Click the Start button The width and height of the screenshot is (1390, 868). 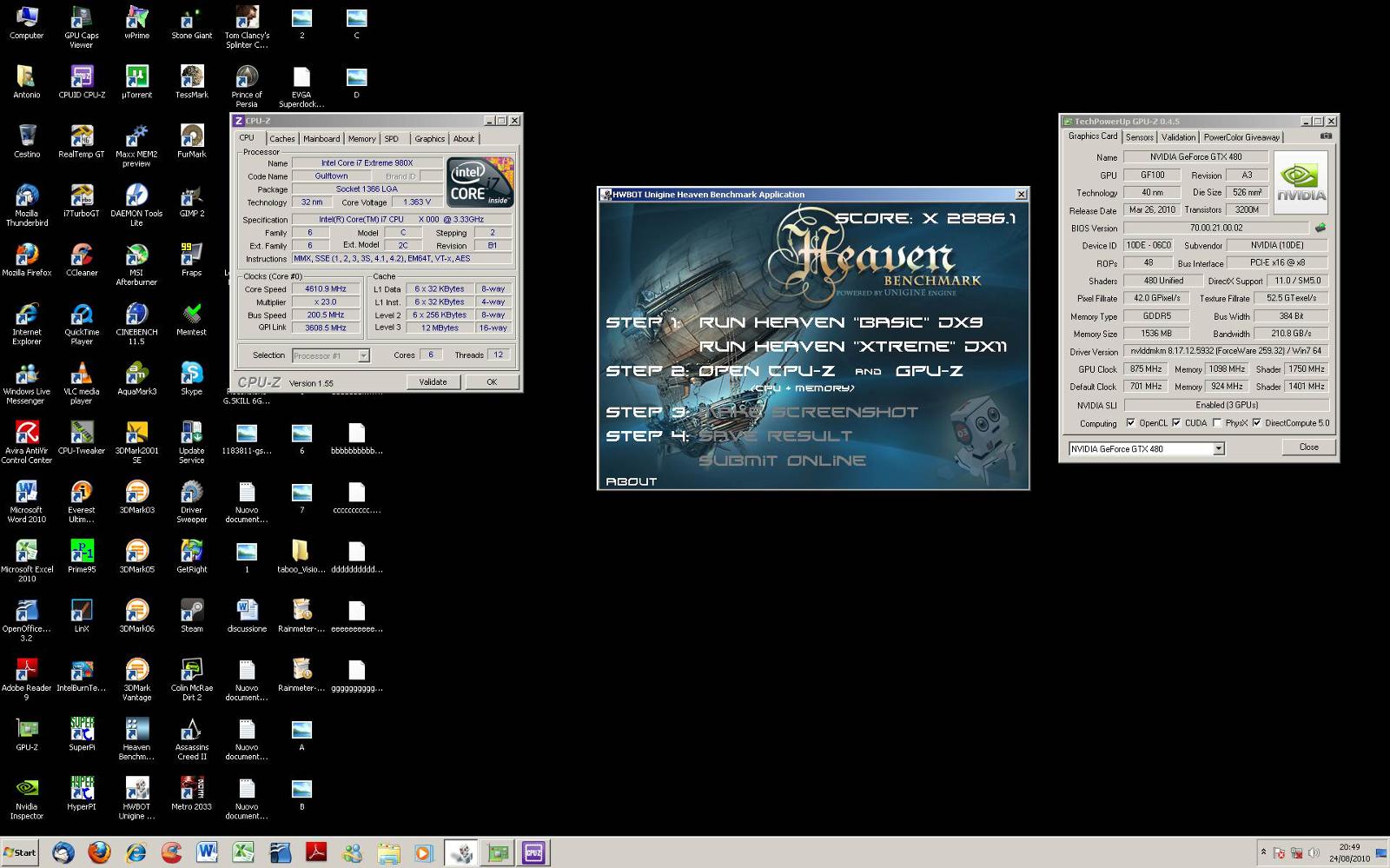point(19,852)
